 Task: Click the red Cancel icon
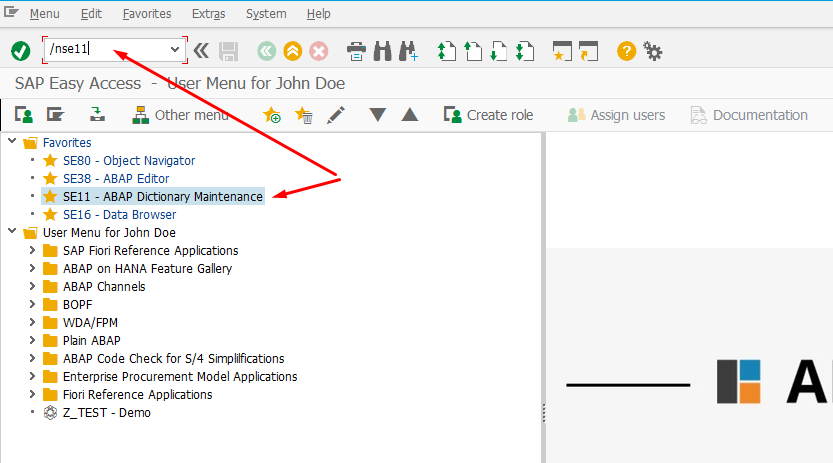click(x=319, y=52)
